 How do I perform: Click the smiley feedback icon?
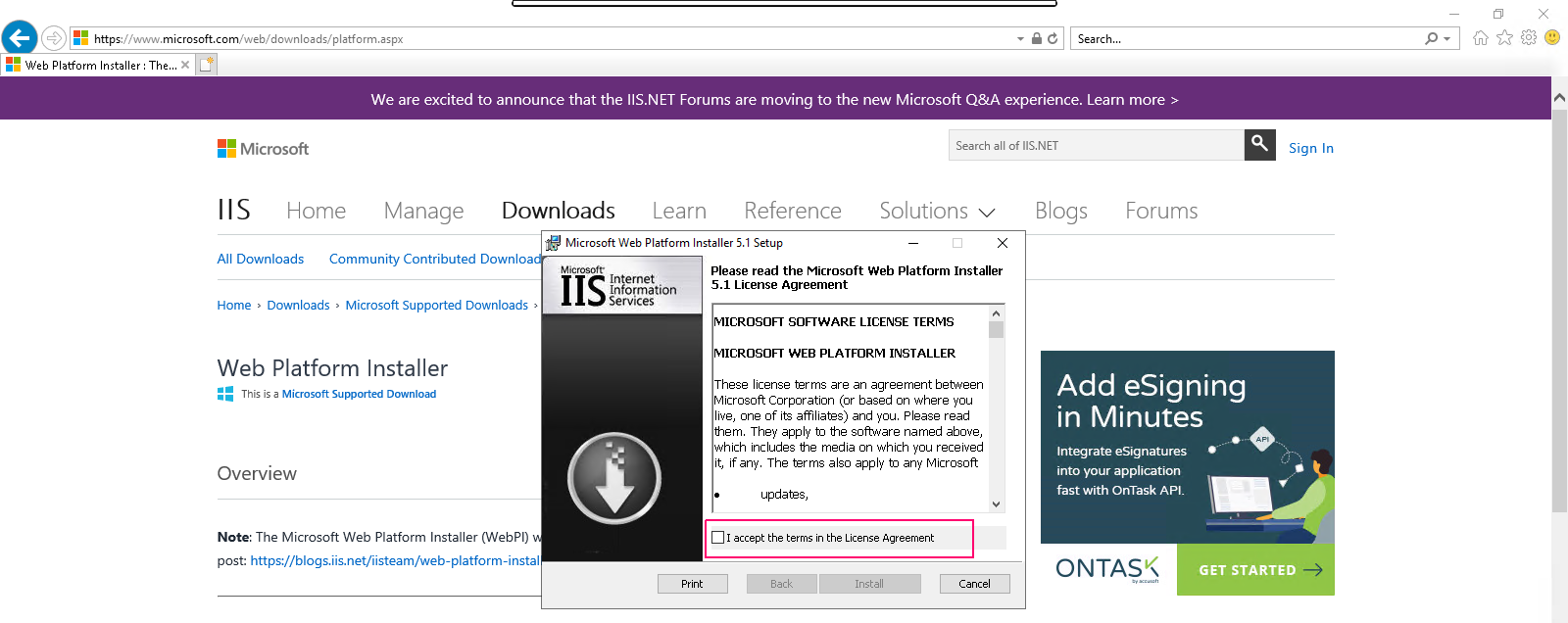(x=1552, y=37)
